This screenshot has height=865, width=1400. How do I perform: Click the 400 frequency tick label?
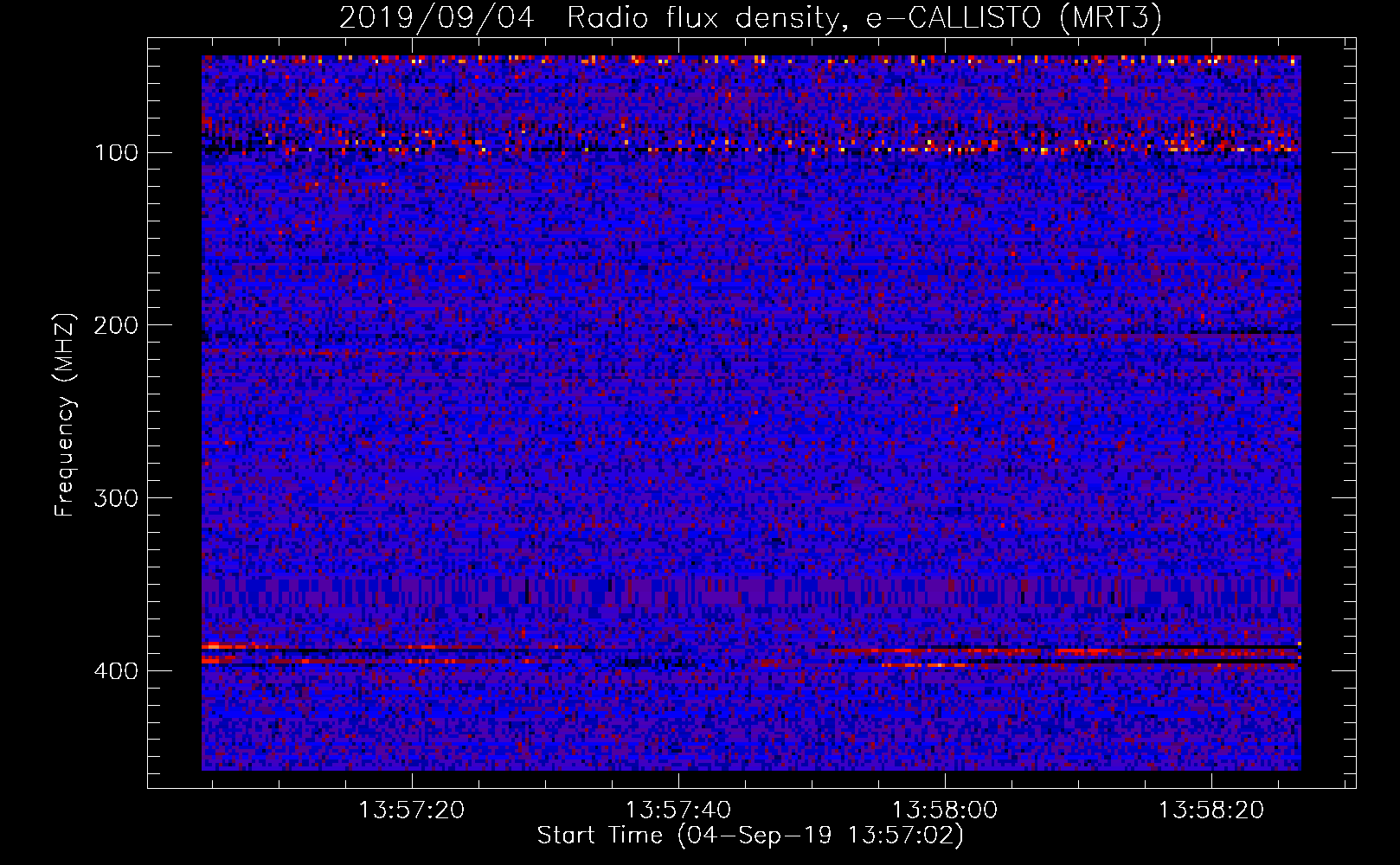[x=116, y=672]
